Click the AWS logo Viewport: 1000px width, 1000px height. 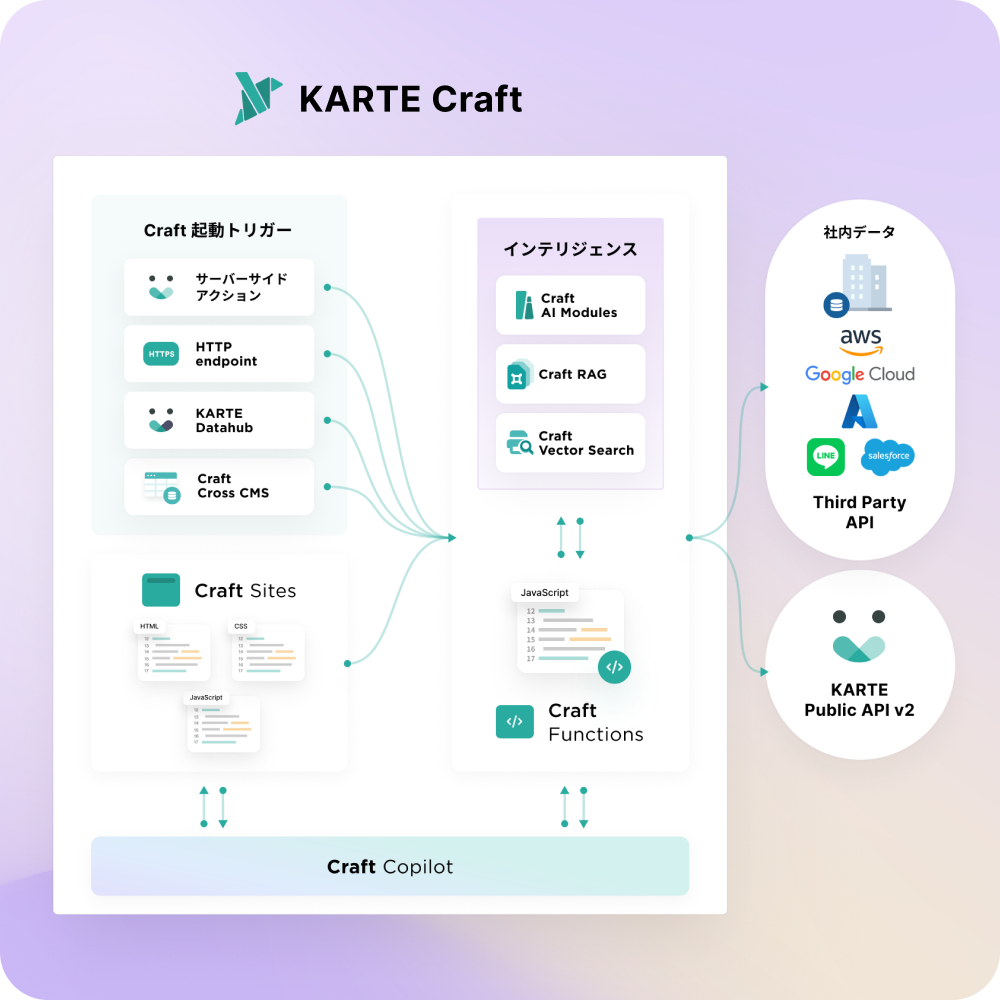[860, 341]
